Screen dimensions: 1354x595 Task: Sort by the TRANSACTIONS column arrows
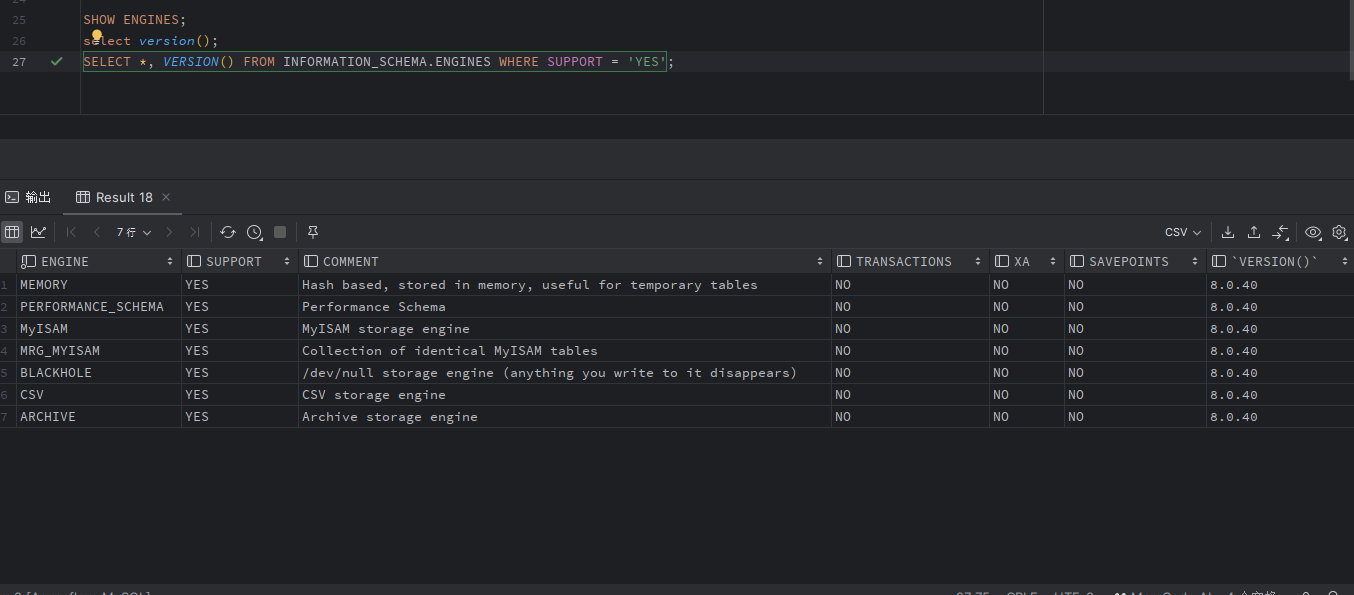point(977,262)
